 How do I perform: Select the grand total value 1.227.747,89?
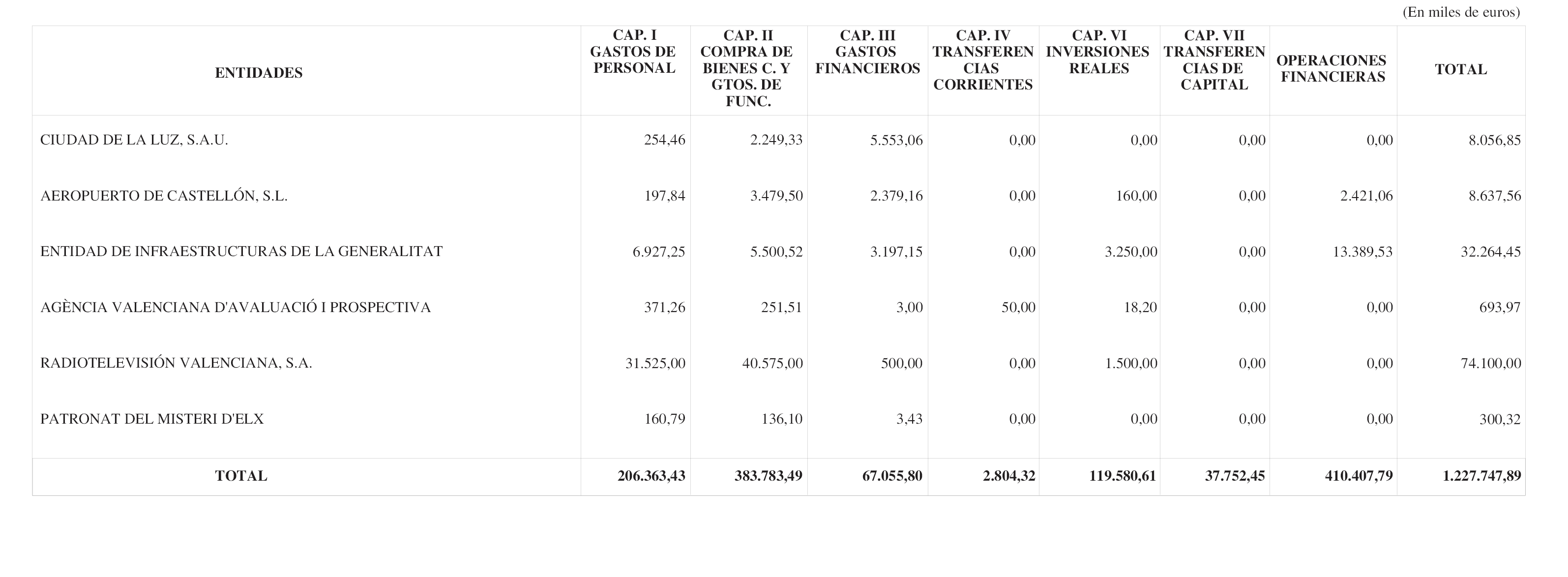(1481, 476)
